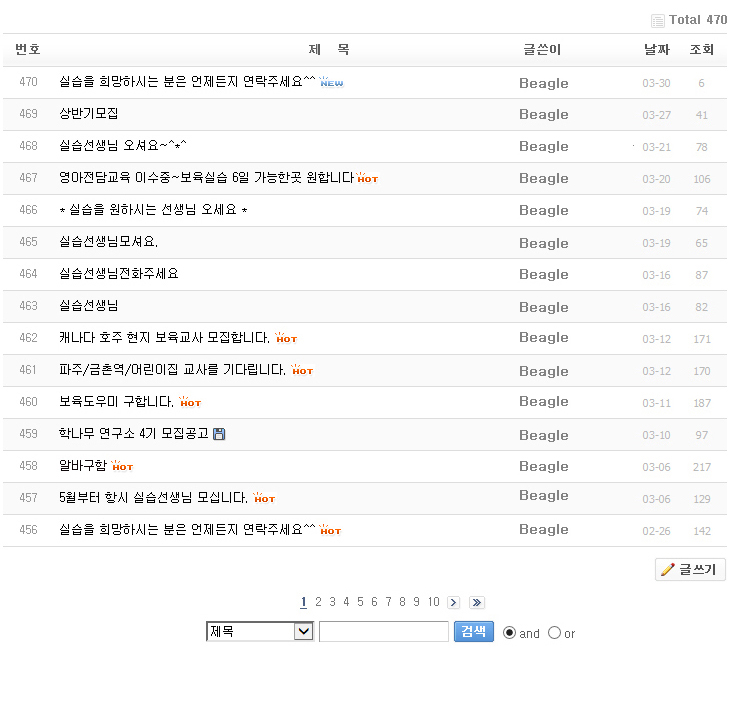This screenshot has height=715, width=739.
Task: Click the NEW badge on post 470
Action: 331,82
